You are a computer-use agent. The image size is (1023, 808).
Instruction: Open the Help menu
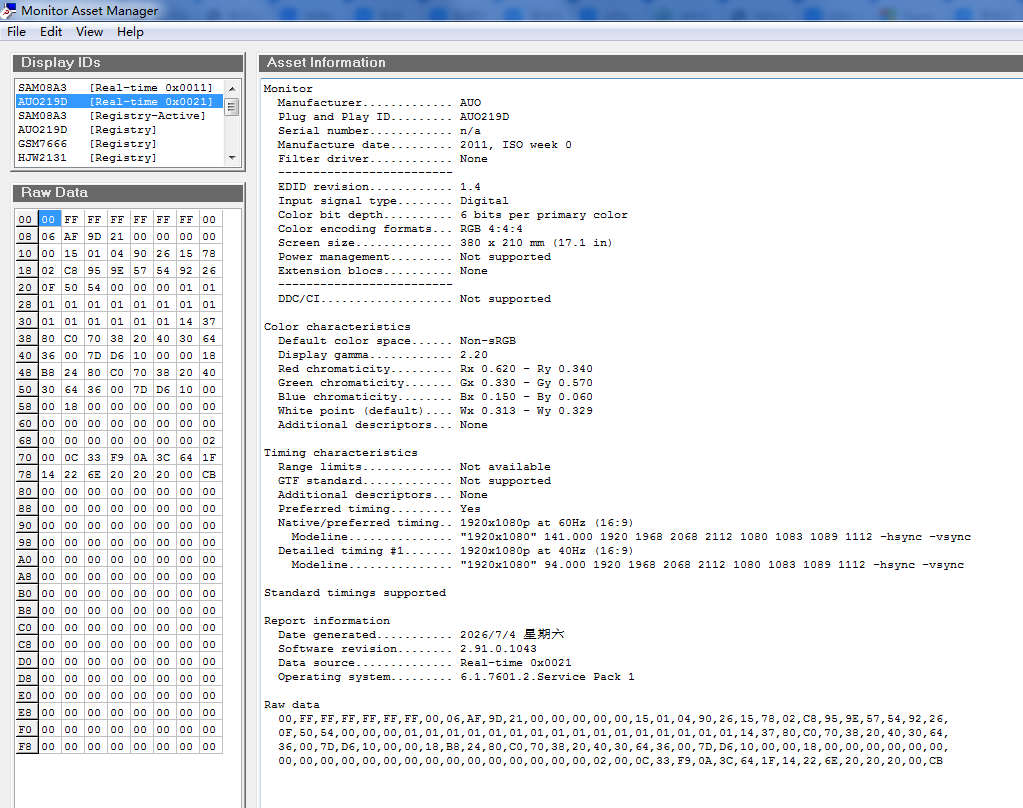pyautogui.click(x=130, y=32)
